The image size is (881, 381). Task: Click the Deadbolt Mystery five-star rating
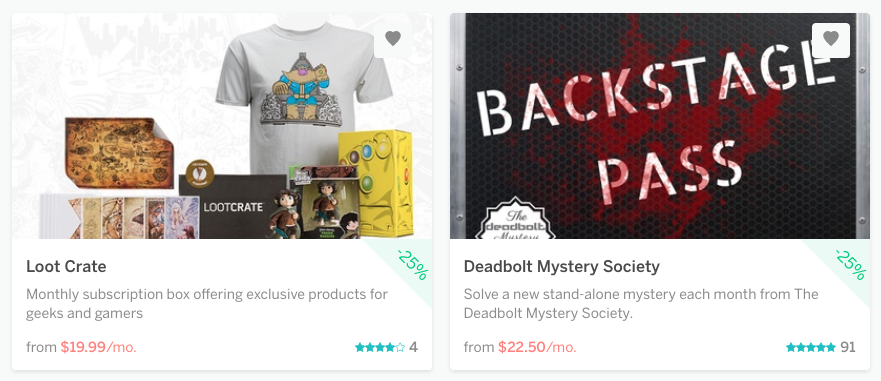tap(811, 347)
